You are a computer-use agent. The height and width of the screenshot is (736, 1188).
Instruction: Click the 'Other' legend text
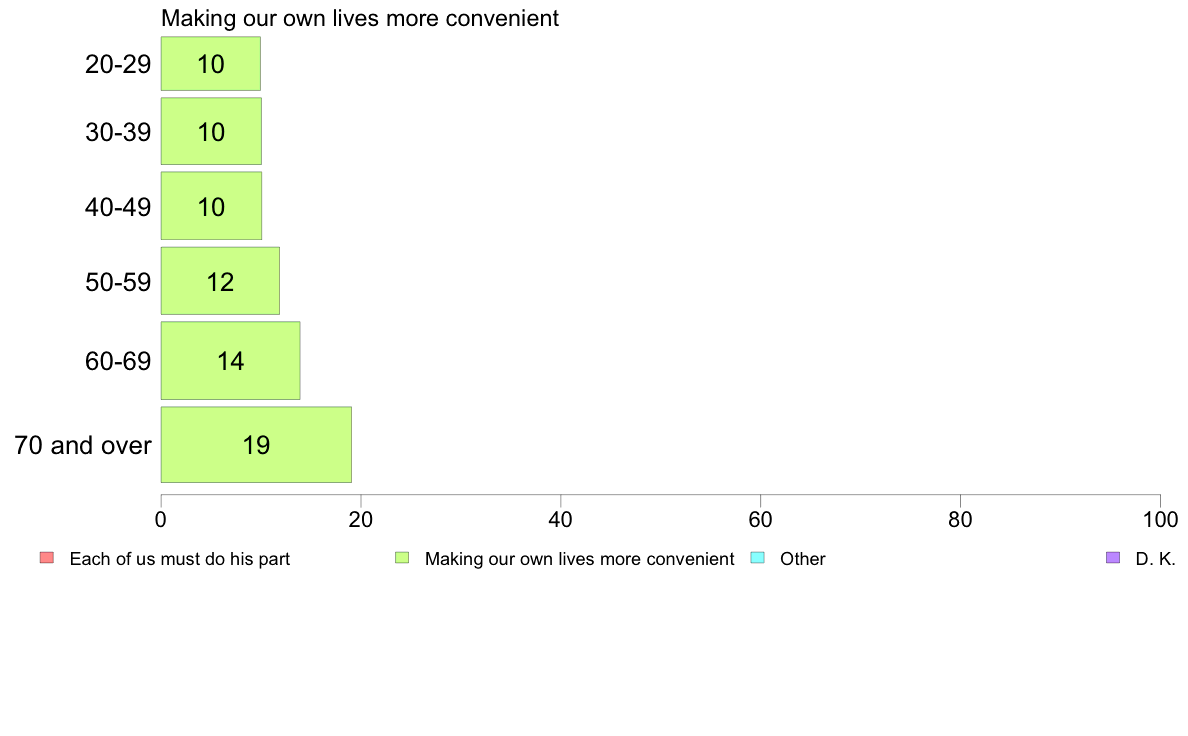(x=802, y=559)
